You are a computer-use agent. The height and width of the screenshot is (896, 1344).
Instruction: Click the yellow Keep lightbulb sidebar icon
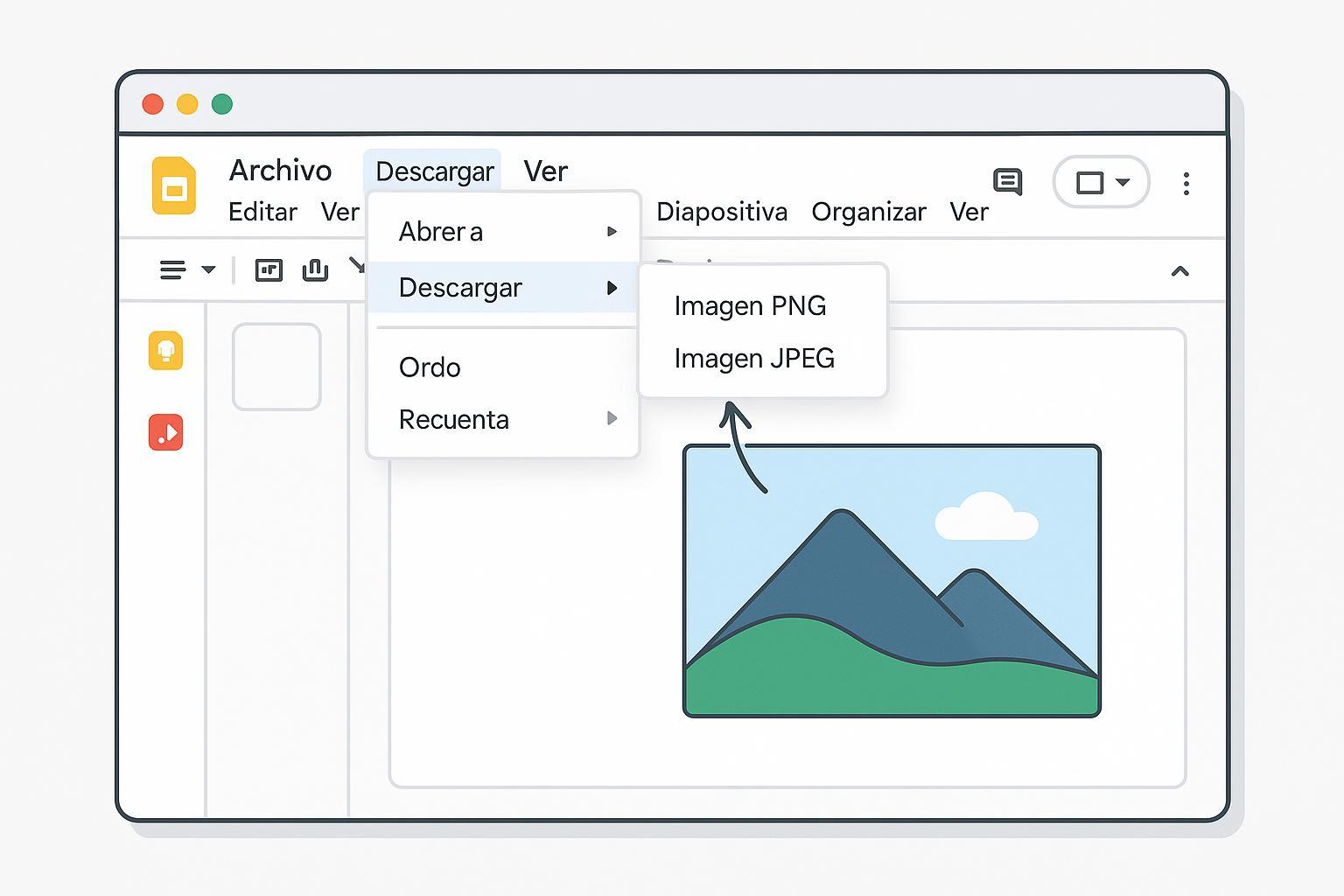(165, 351)
